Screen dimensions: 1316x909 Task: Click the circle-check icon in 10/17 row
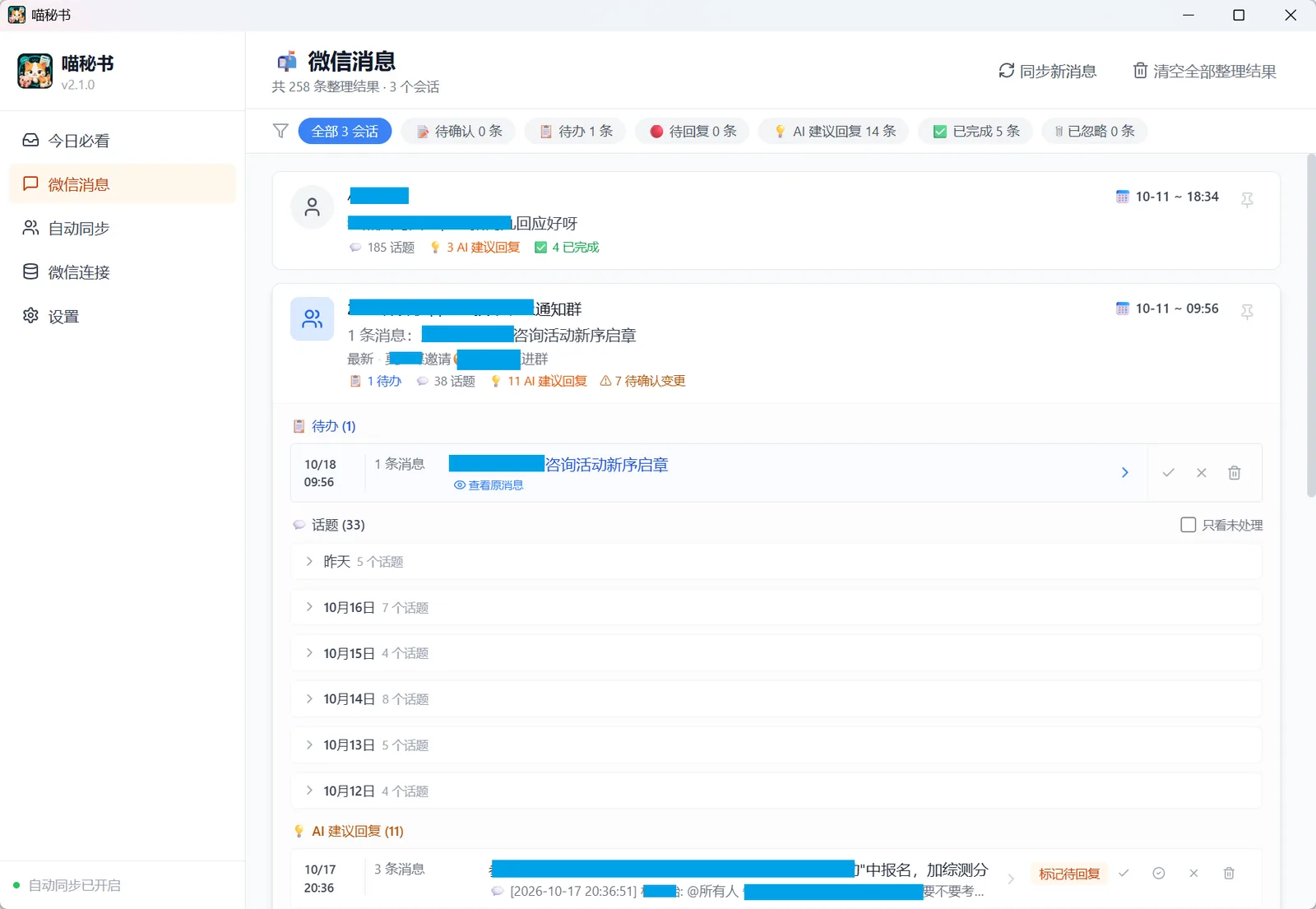click(x=1158, y=873)
